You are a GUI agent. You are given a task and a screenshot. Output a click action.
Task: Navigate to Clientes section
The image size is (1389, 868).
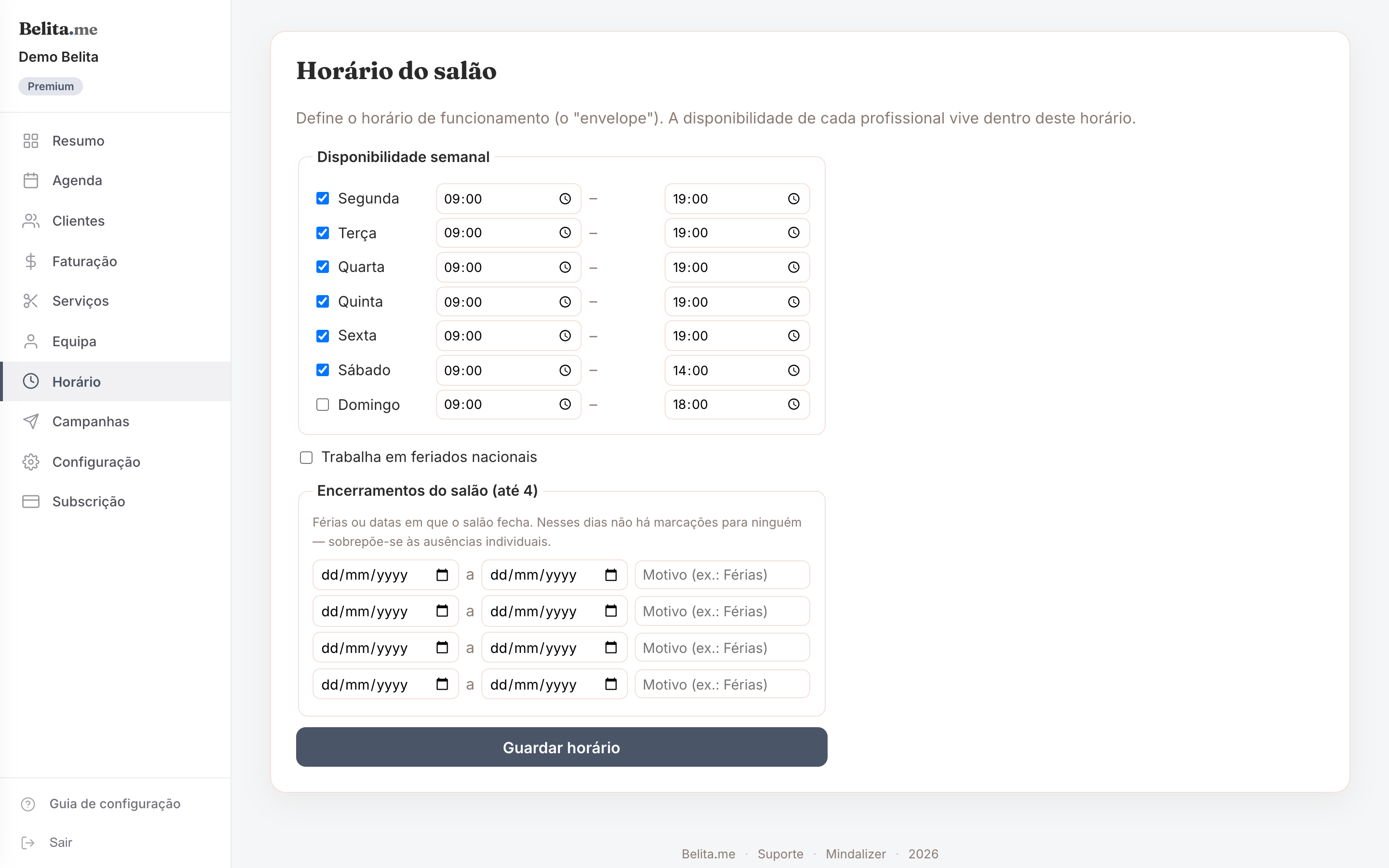click(115, 221)
